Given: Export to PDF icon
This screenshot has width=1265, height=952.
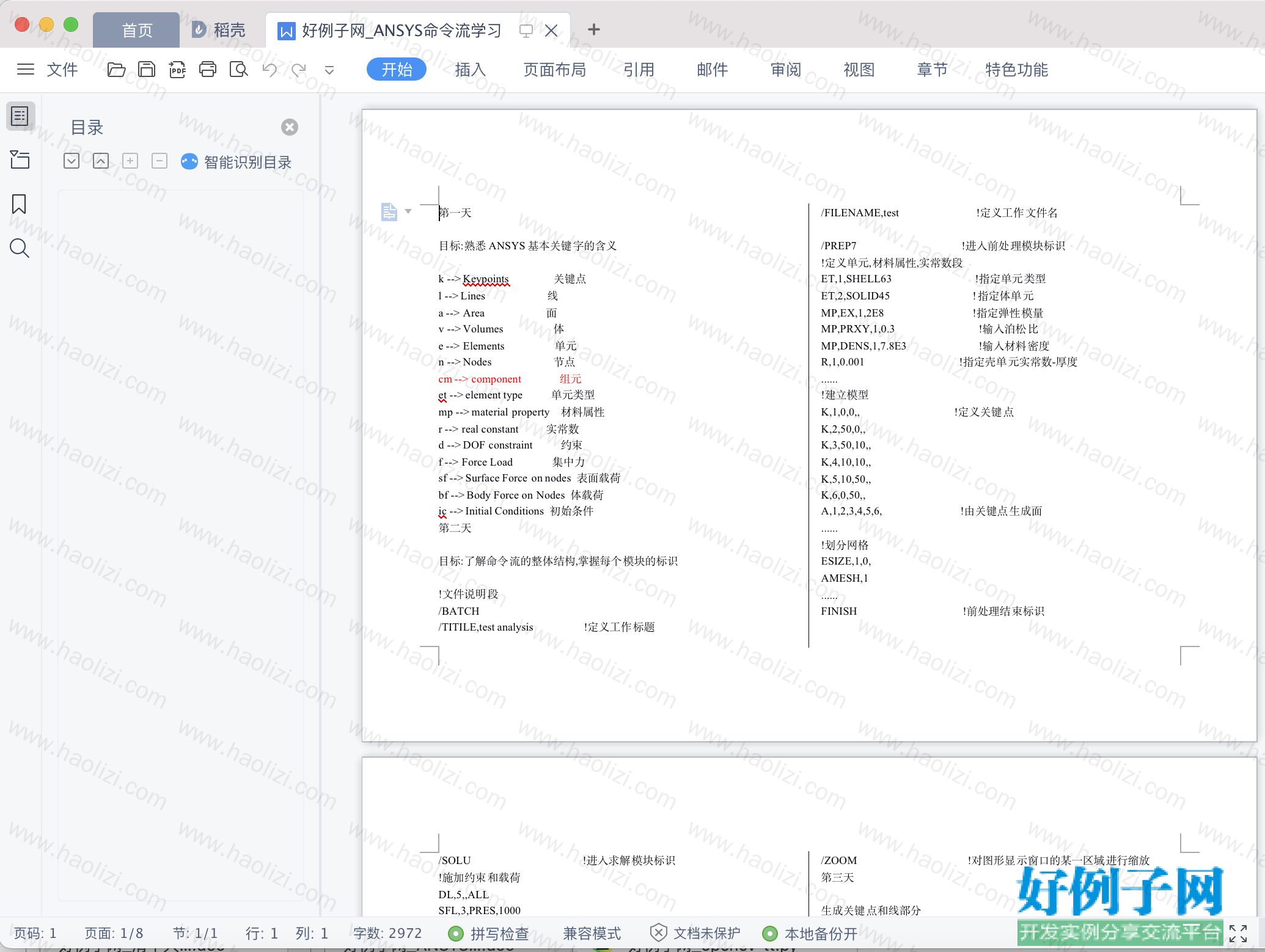Looking at the screenshot, I should (177, 70).
